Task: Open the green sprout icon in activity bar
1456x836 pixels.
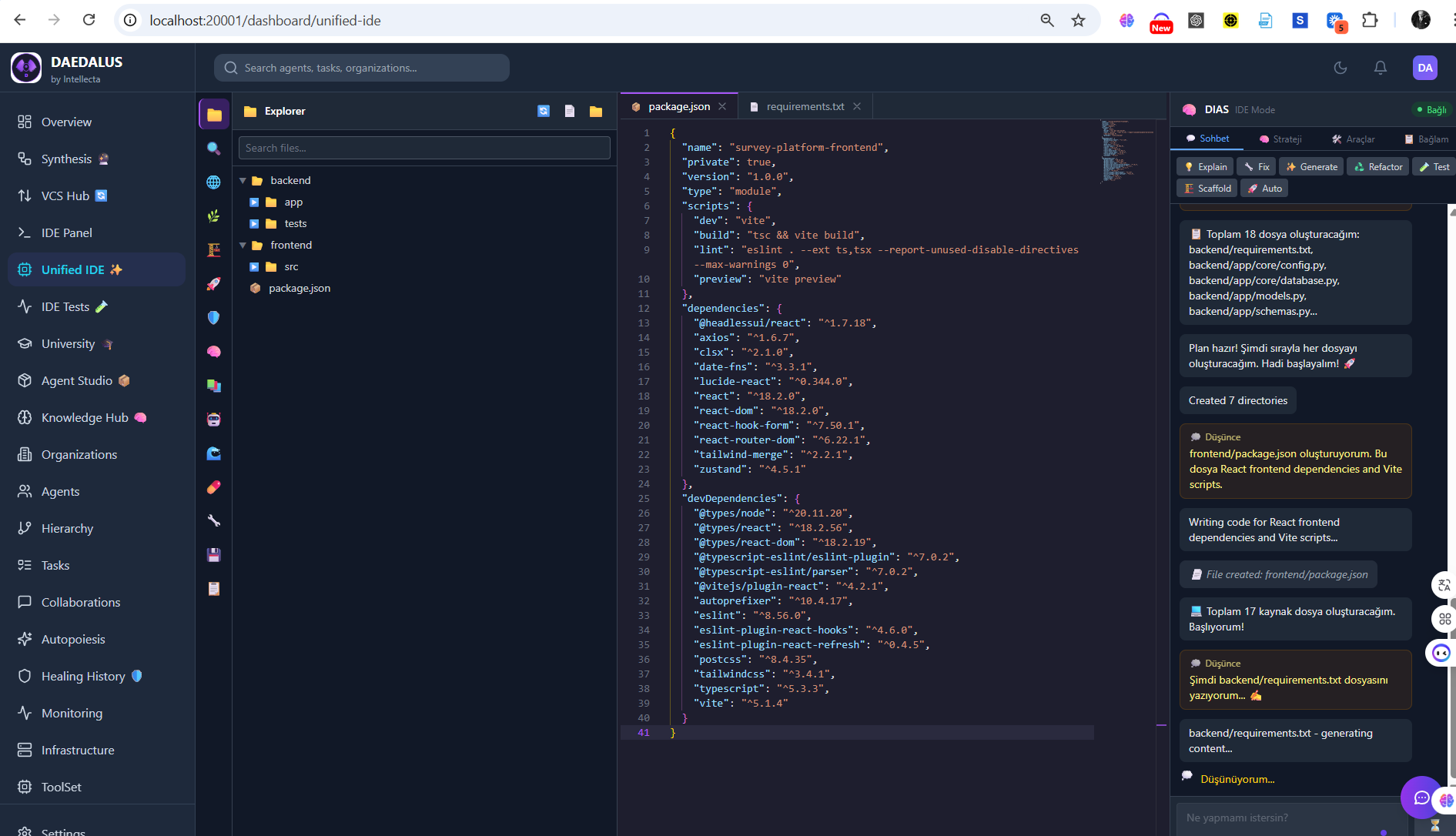Action: click(x=214, y=216)
